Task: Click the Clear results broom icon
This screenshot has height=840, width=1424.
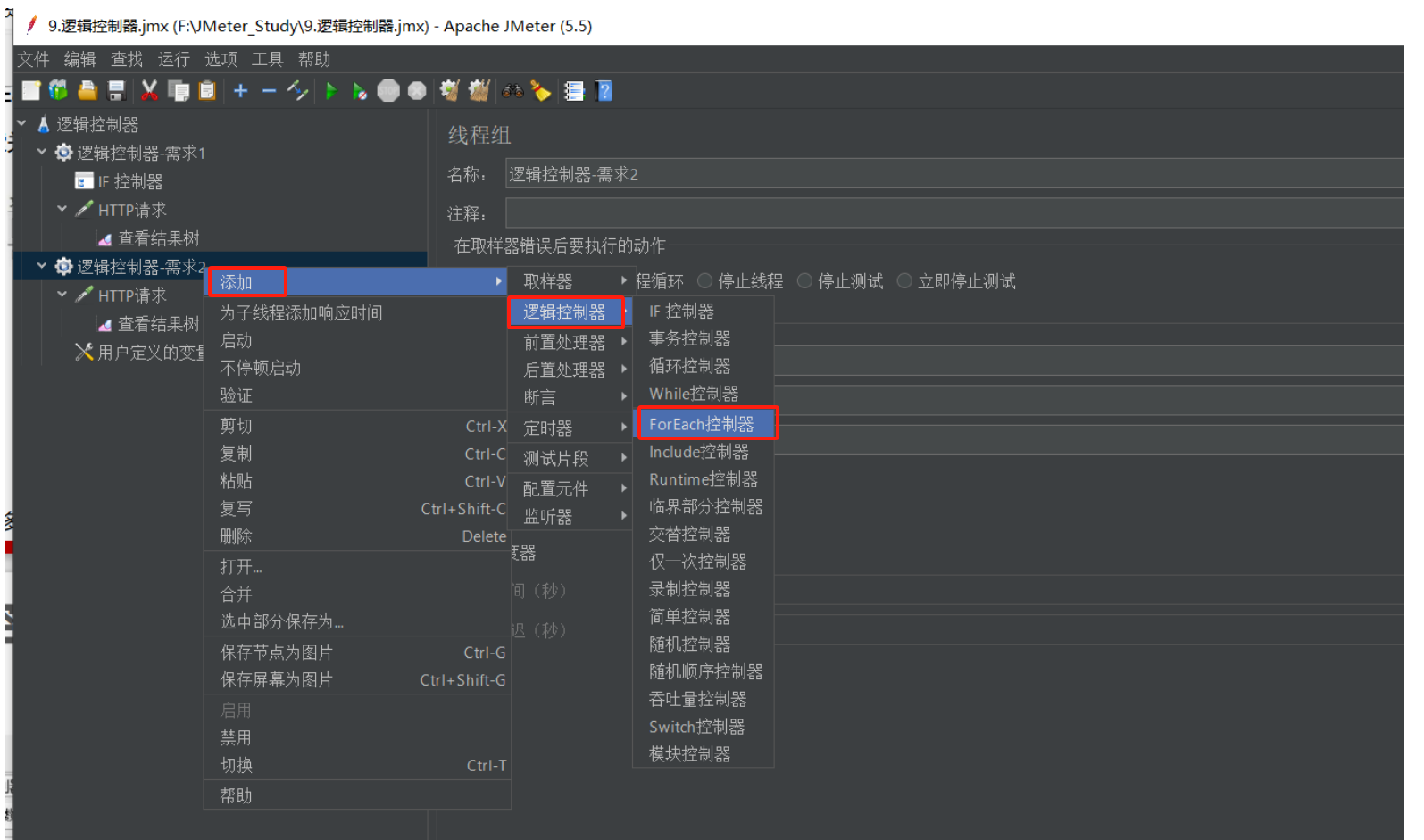Action: point(450,91)
